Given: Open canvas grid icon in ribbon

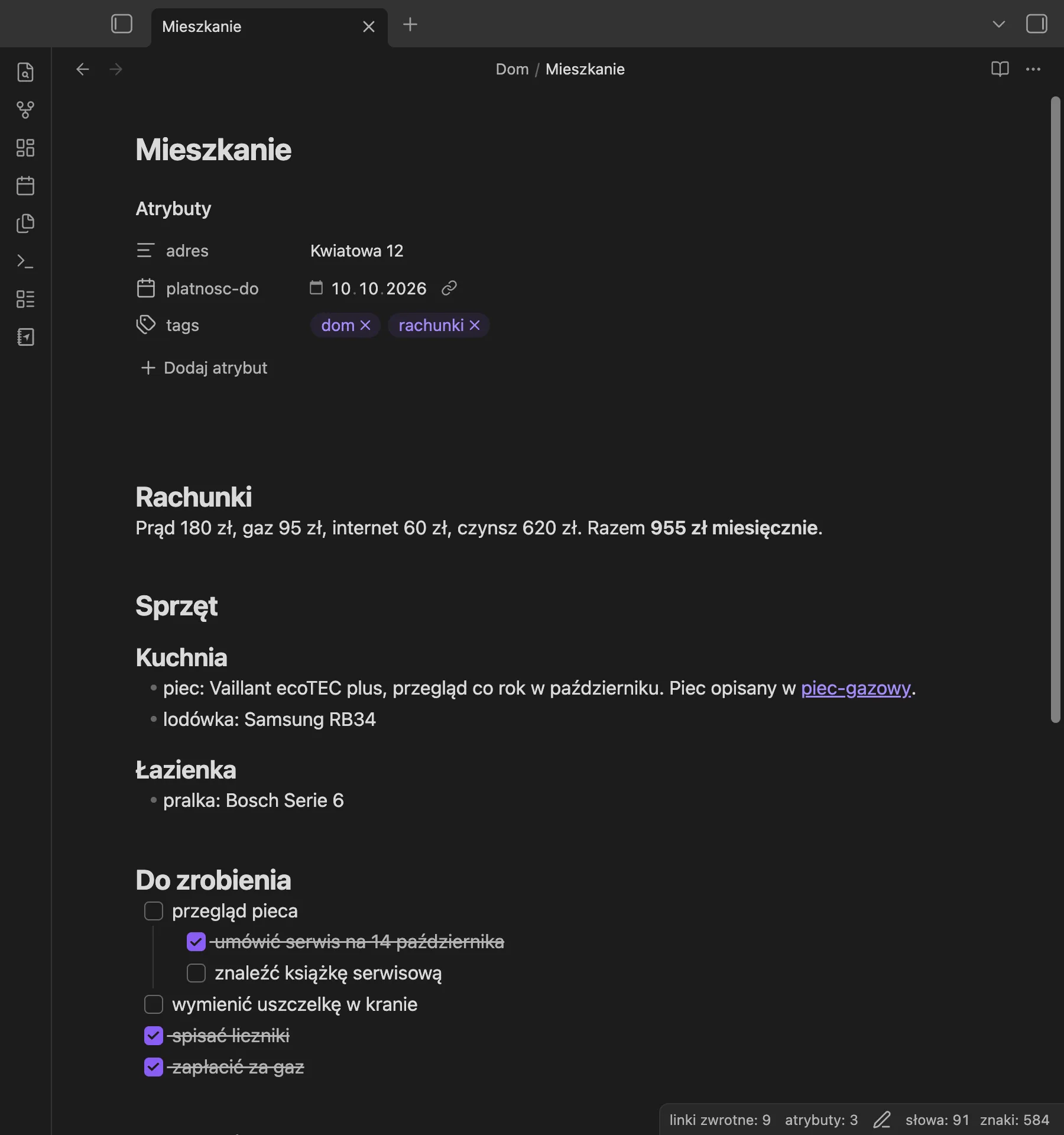Looking at the screenshot, I should coord(25,148).
